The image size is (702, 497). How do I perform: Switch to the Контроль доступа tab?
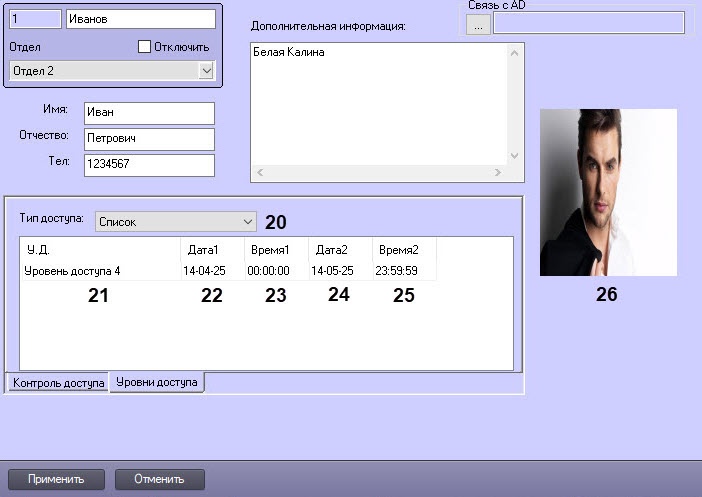58,383
